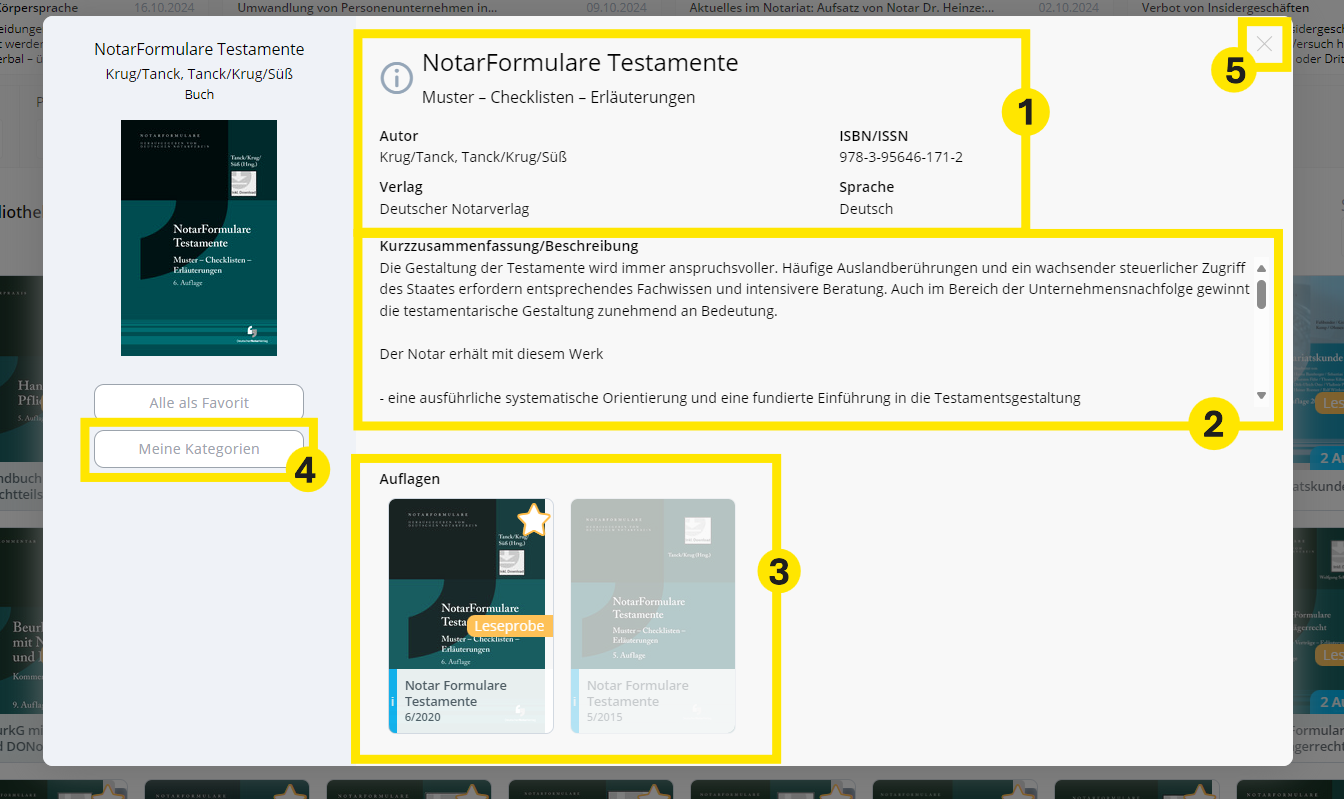
Task: Click the info strip on the 5/2015 edition card
Action: coord(575,701)
